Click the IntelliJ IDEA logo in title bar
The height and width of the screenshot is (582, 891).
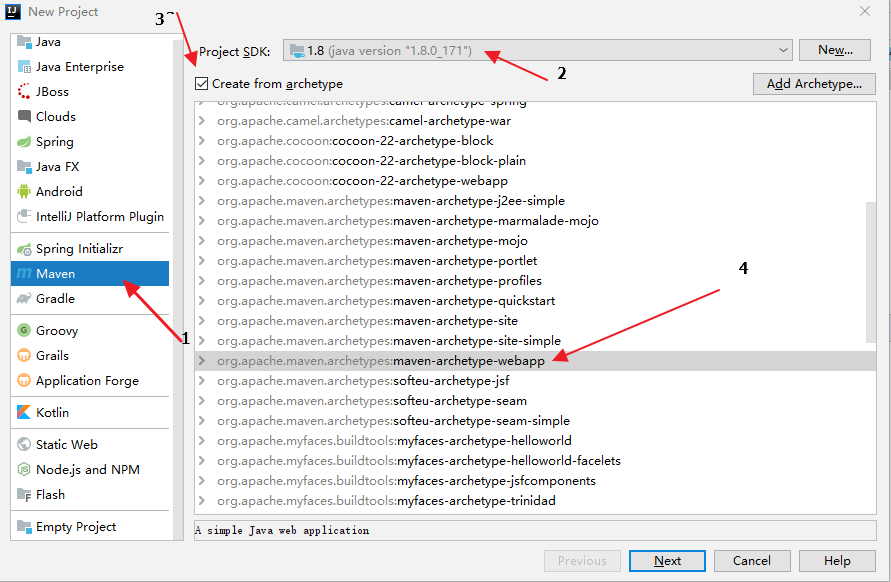pos(13,11)
